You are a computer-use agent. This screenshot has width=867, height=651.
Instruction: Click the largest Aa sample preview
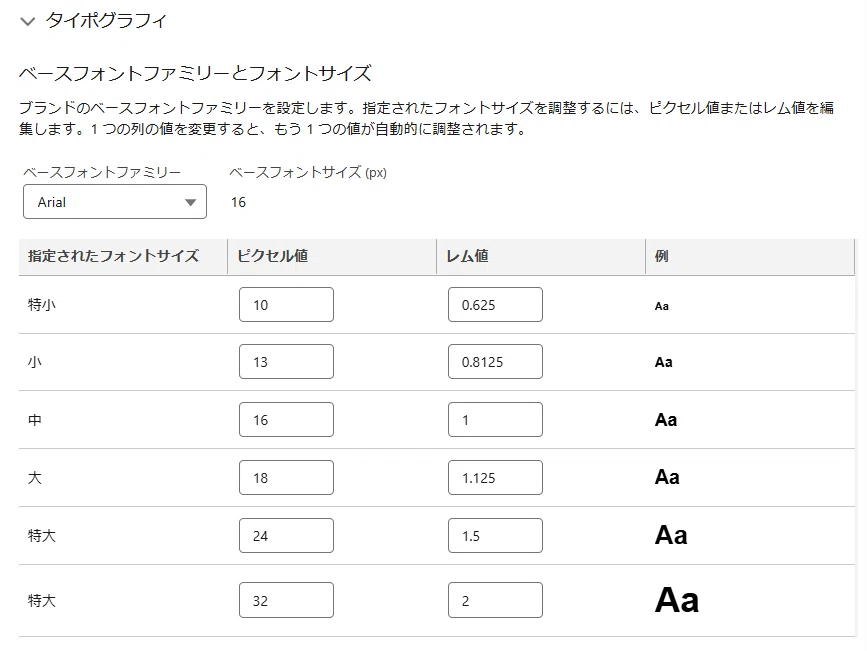pyautogui.click(x=677, y=601)
